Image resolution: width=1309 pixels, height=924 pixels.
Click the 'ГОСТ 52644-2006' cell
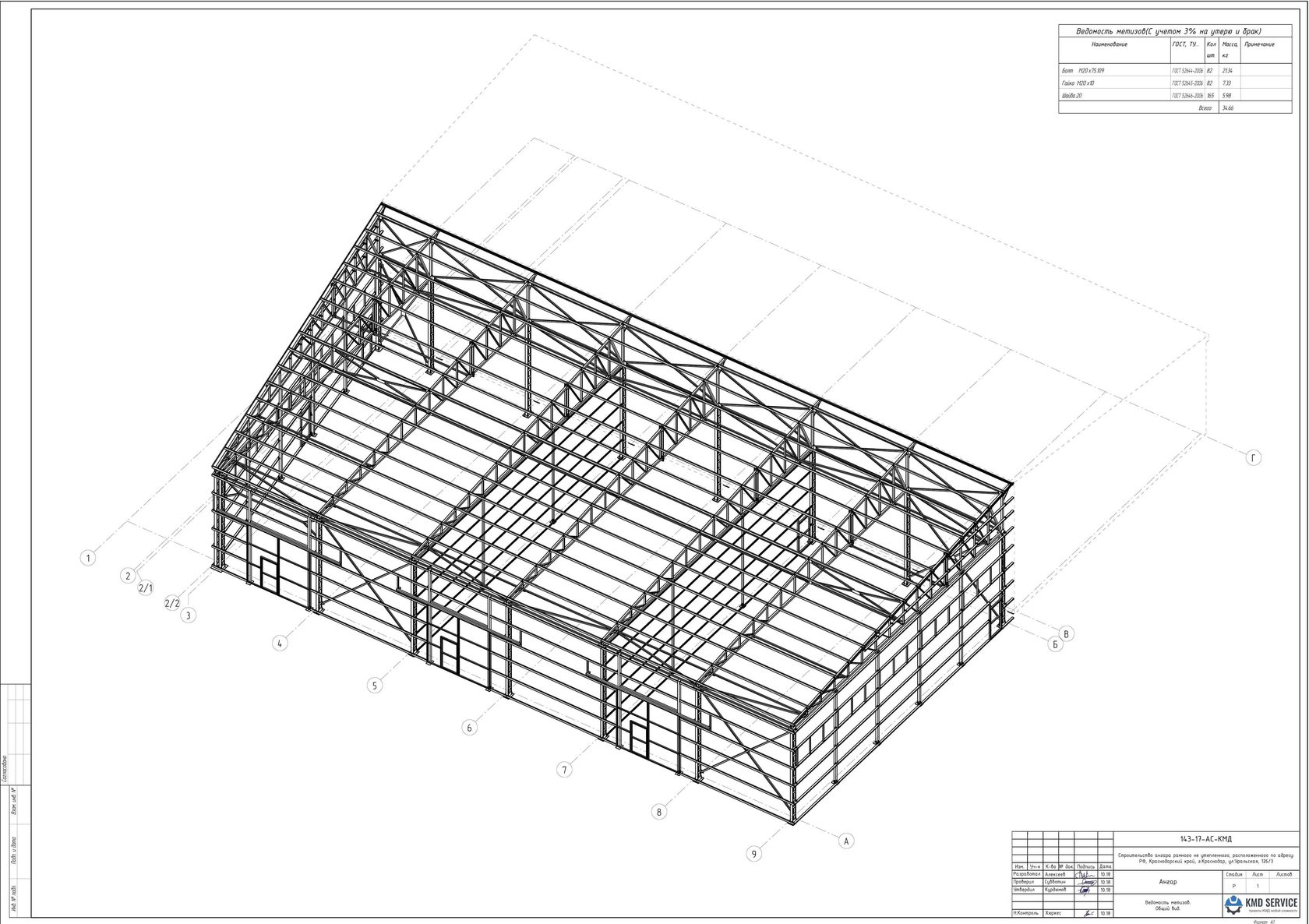(x=1187, y=71)
